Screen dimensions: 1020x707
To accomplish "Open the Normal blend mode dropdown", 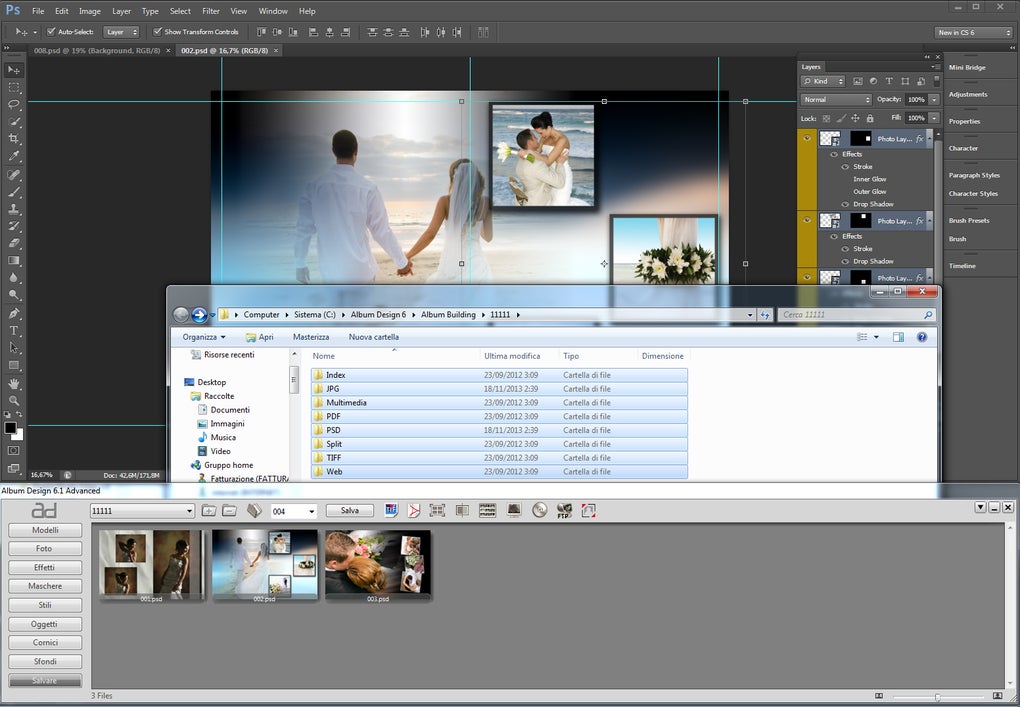I will (x=836, y=100).
